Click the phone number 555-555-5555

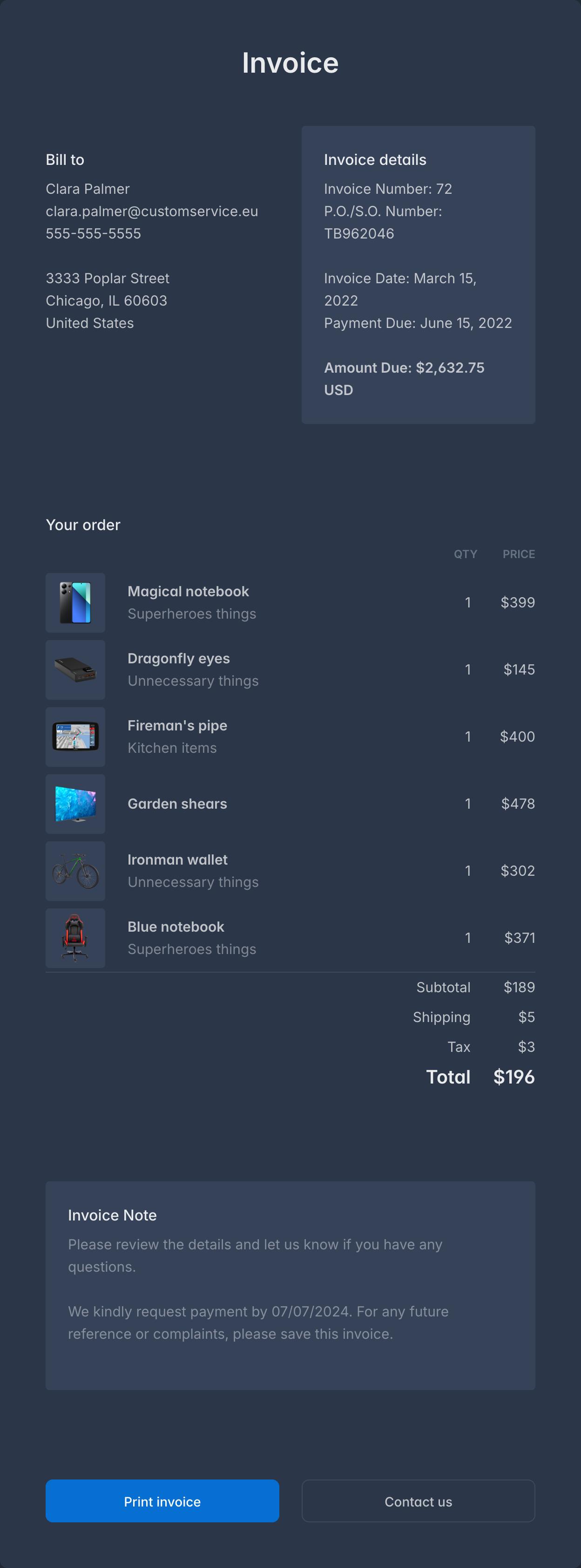pyautogui.click(x=93, y=234)
